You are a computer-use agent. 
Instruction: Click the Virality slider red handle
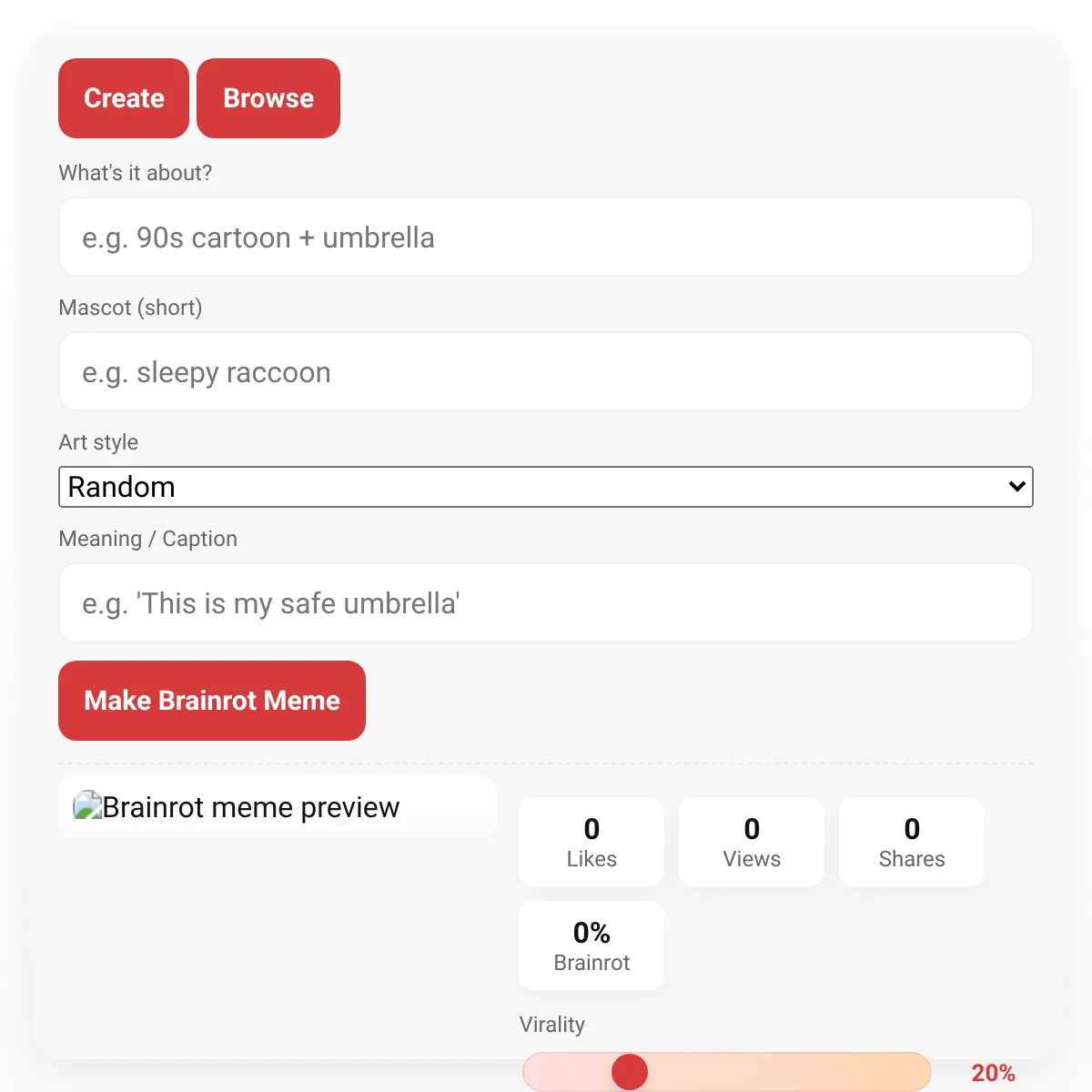pyautogui.click(x=629, y=1072)
